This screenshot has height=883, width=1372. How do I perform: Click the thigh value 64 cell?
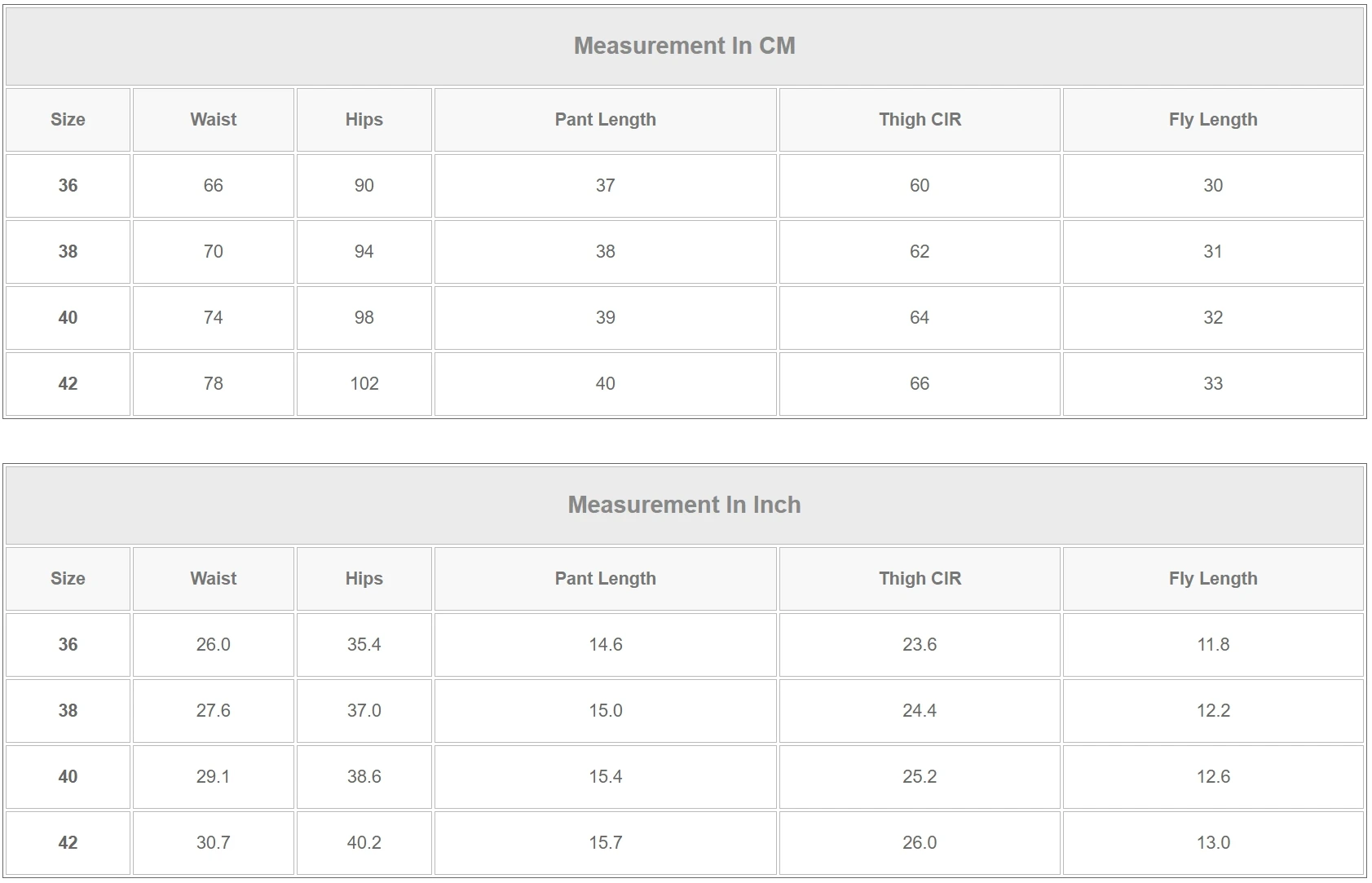tap(920, 318)
